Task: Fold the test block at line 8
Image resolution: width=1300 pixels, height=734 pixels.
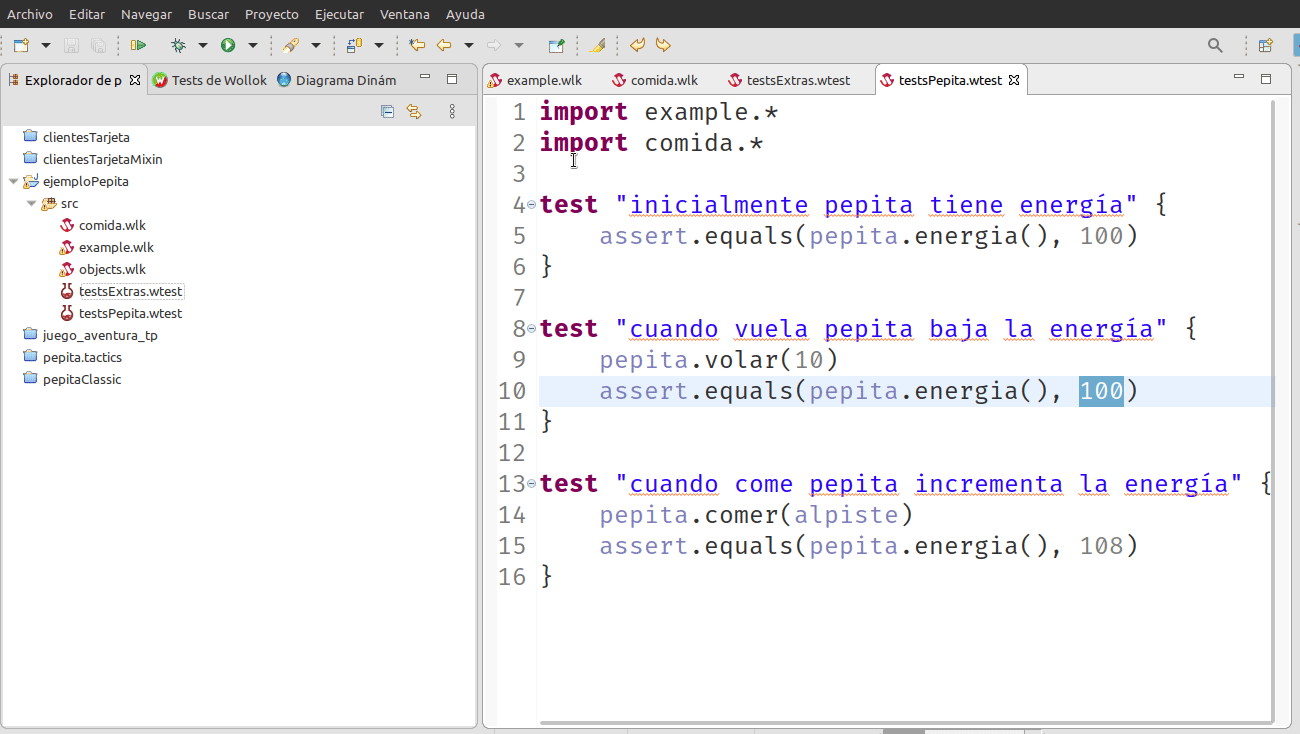Action: coord(532,329)
